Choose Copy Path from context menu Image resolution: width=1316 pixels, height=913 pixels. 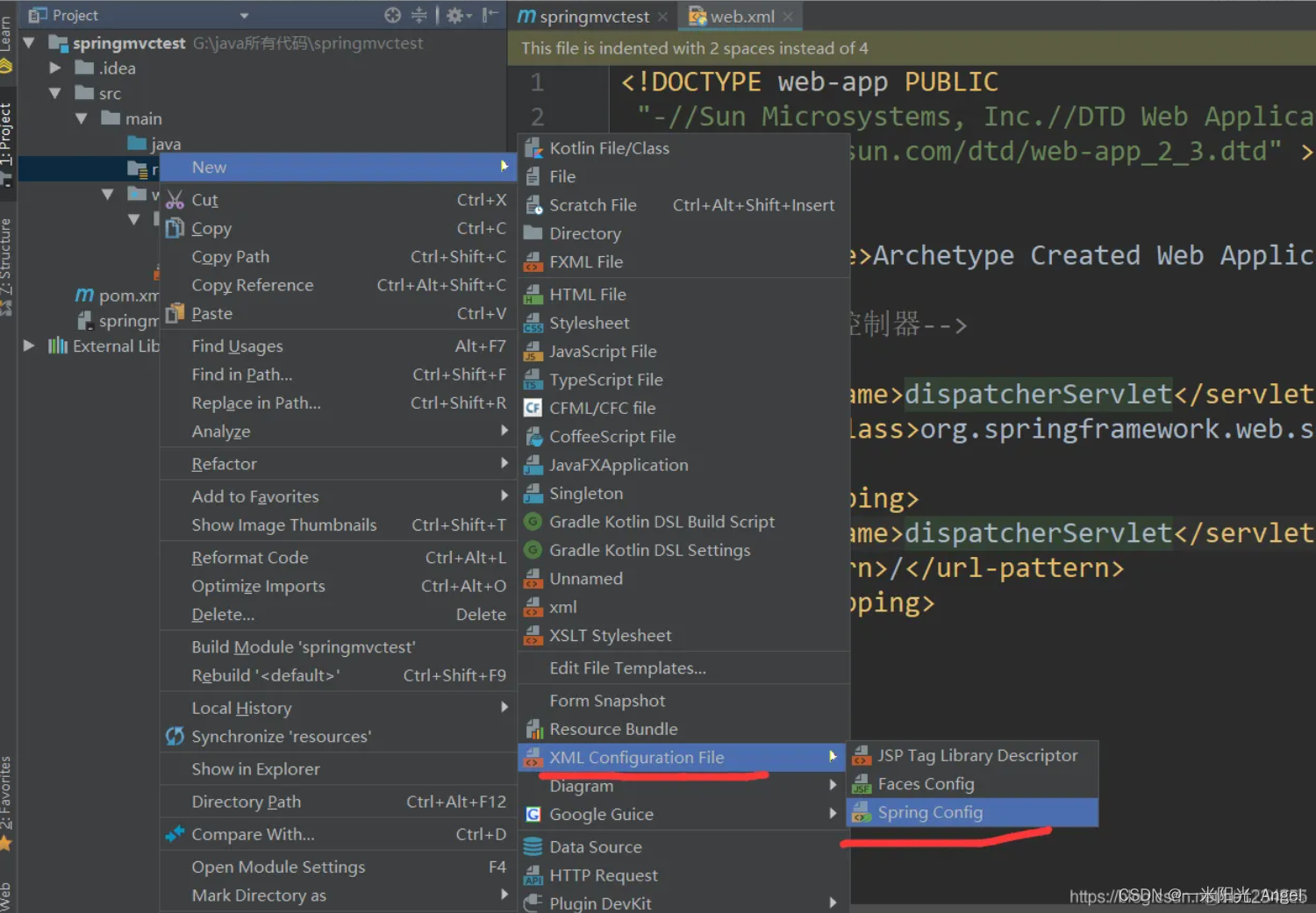tap(338, 257)
